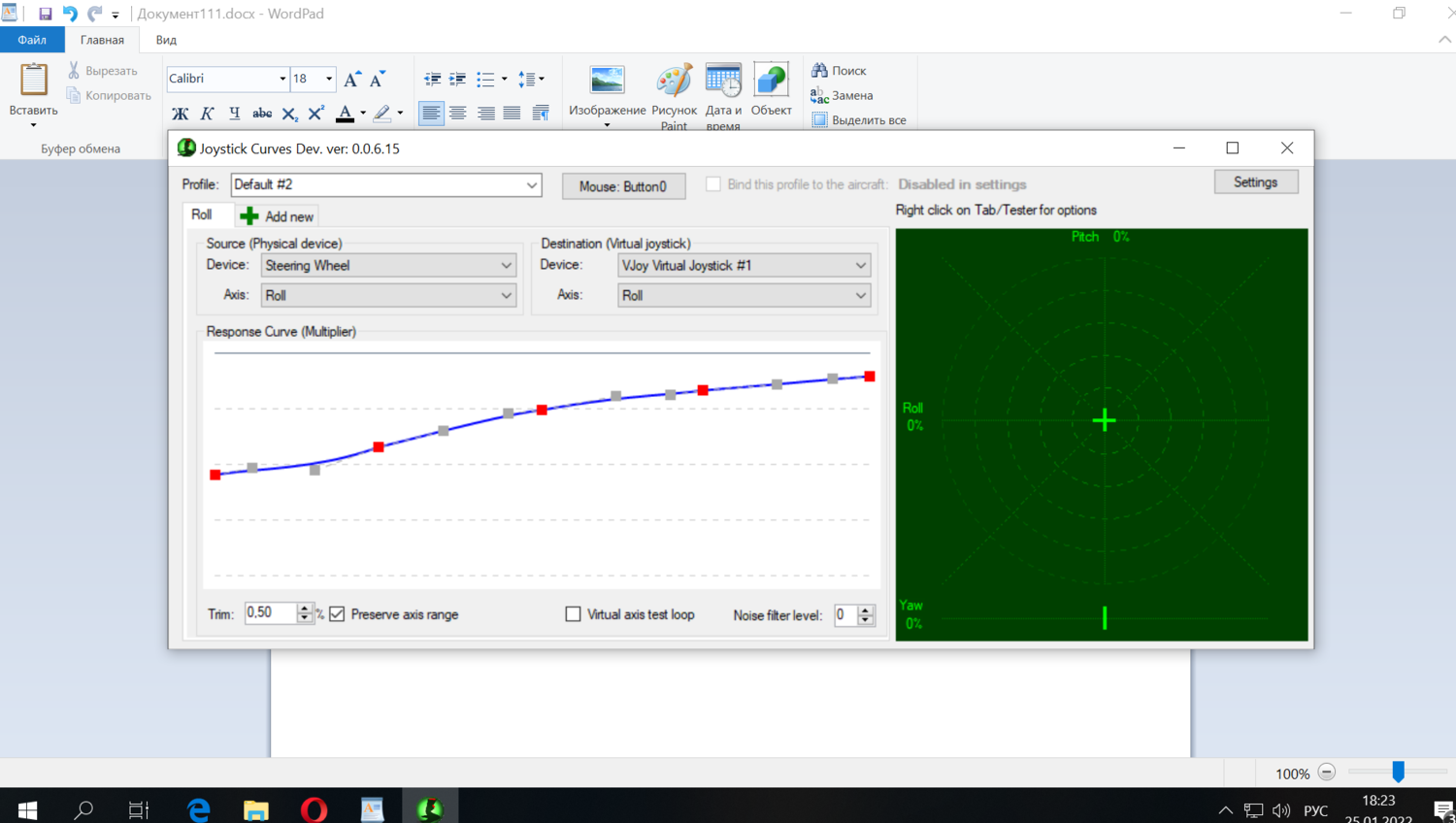Image resolution: width=1456 pixels, height=823 pixels.
Task: Decrease font size with the shrink-font icon
Action: pyautogui.click(x=378, y=79)
